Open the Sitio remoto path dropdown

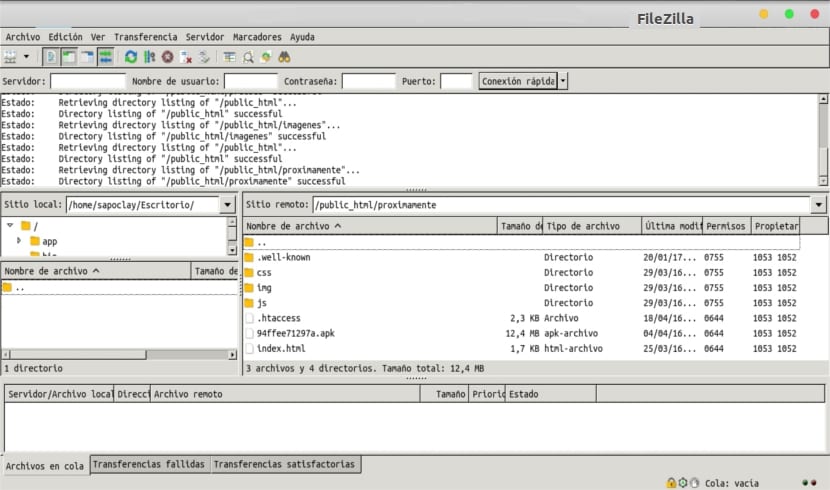tap(818, 204)
